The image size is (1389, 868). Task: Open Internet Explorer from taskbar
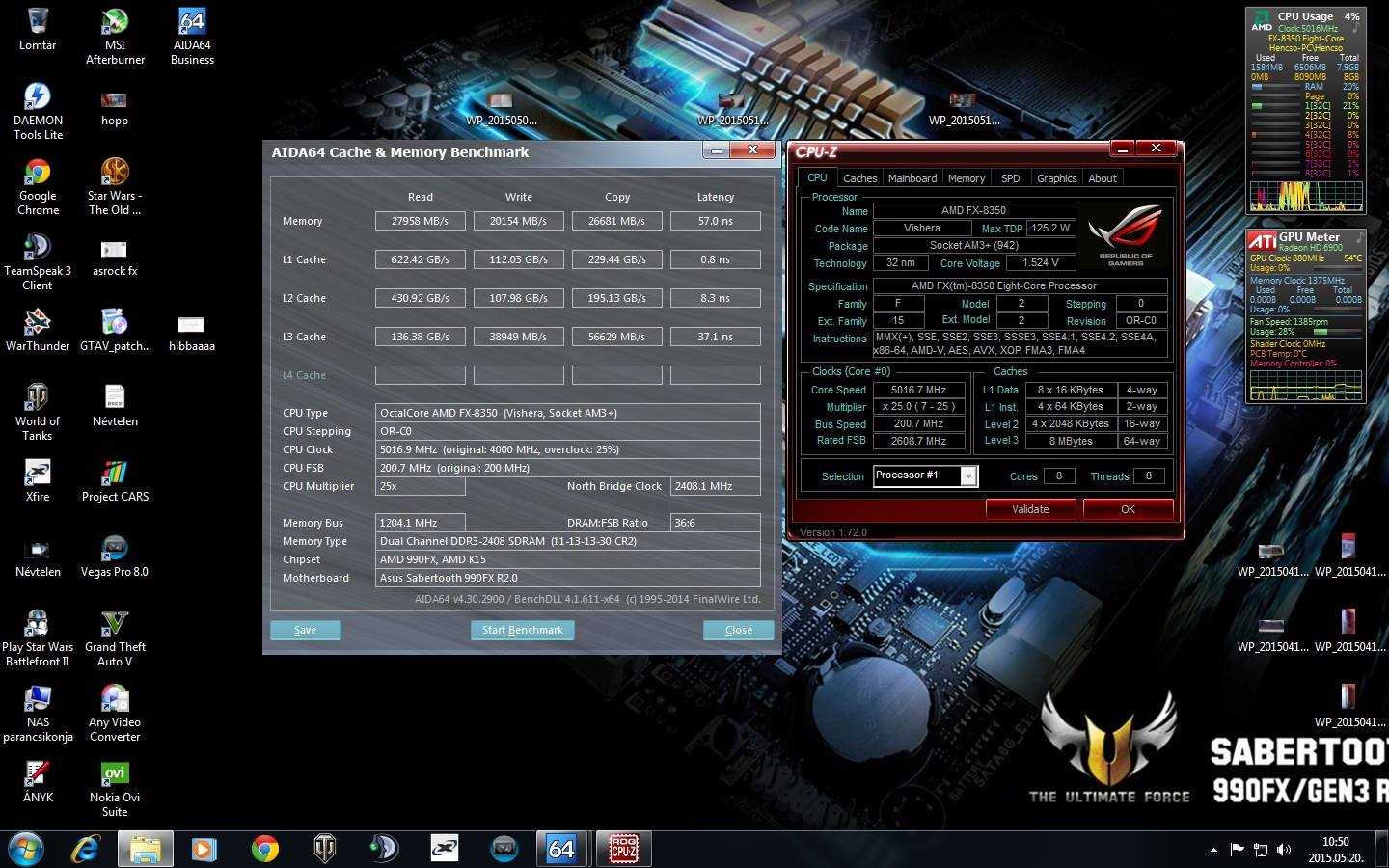coord(86,849)
